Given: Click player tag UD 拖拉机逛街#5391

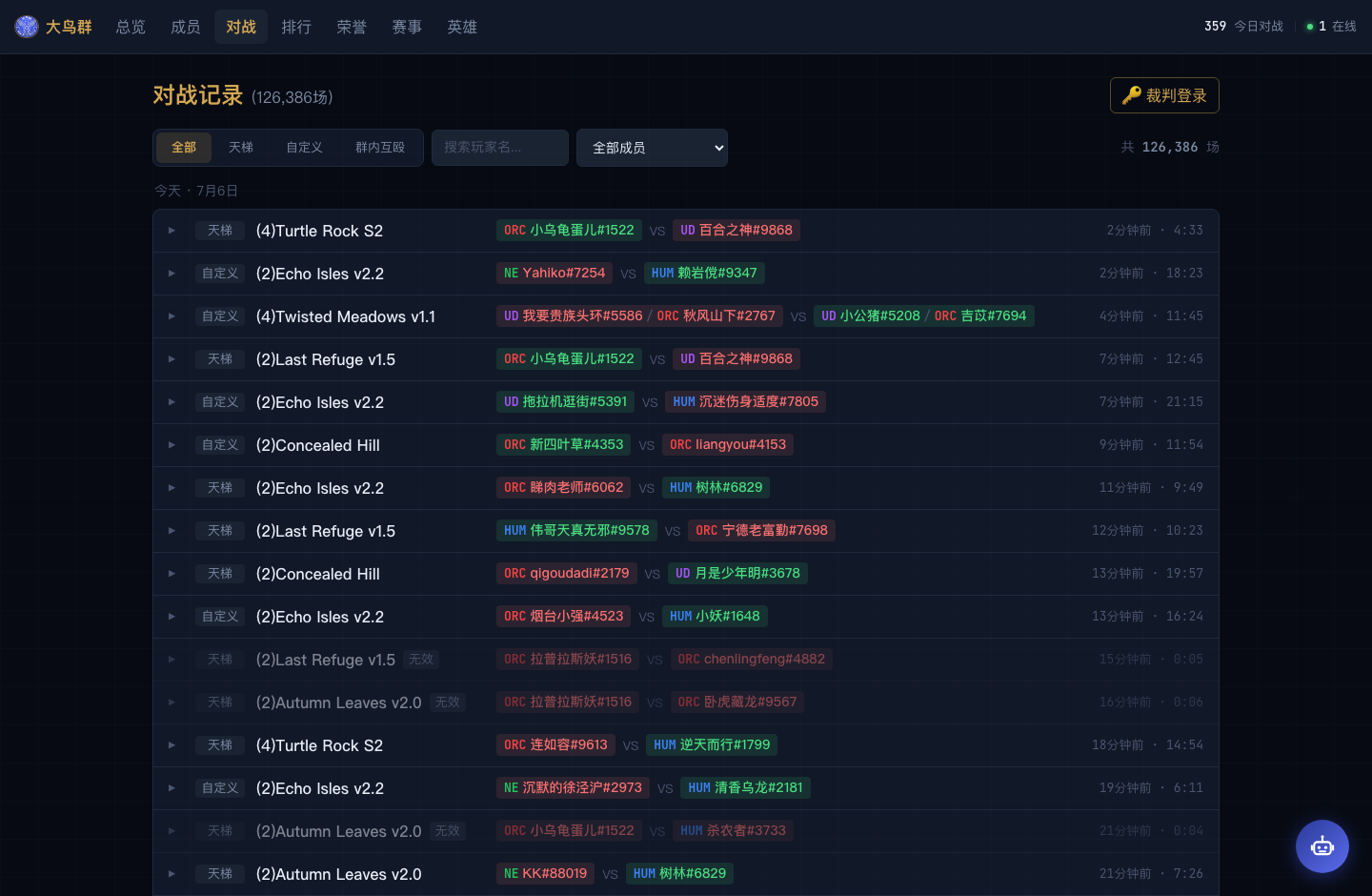Looking at the screenshot, I should pyautogui.click(x=565, y=401).
